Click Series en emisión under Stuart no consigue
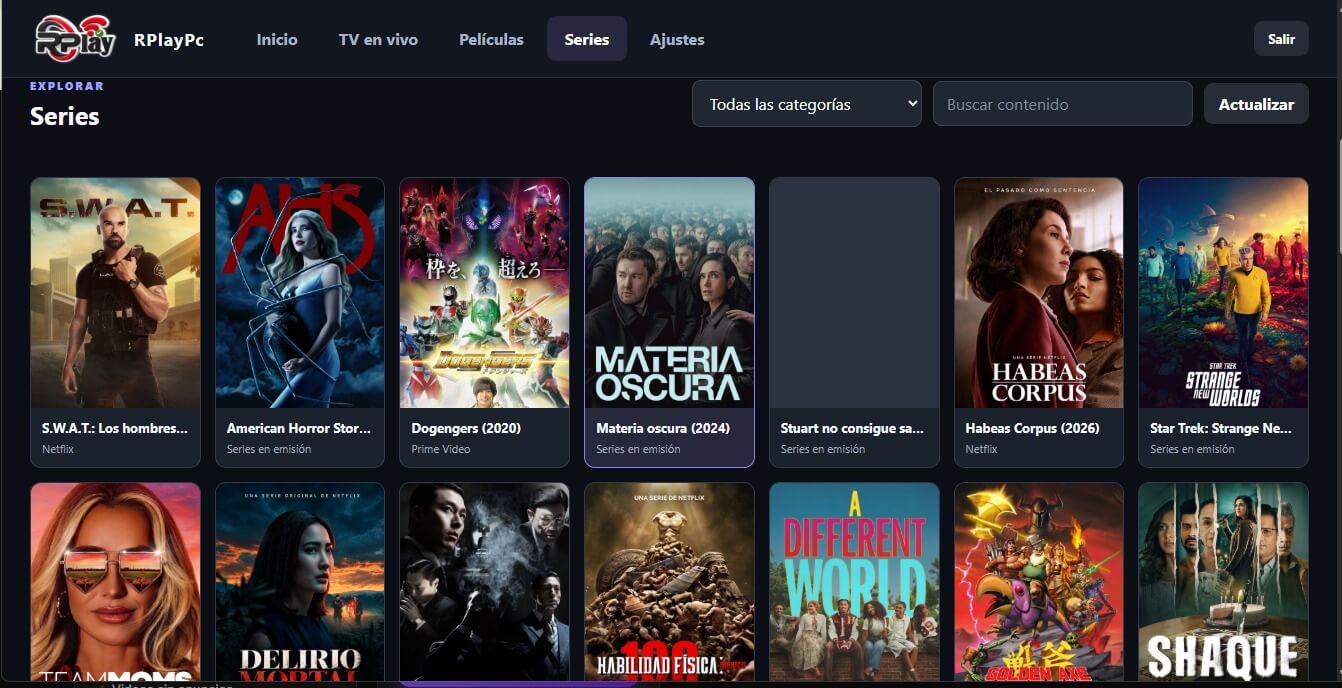Screen dimensions: 1342x688 (x=823, y=449)
